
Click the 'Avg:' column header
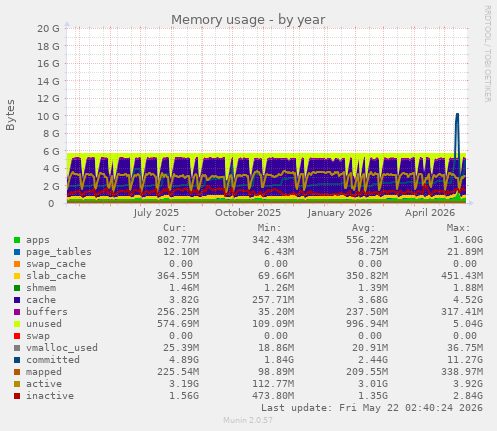(x=364, y=228)
